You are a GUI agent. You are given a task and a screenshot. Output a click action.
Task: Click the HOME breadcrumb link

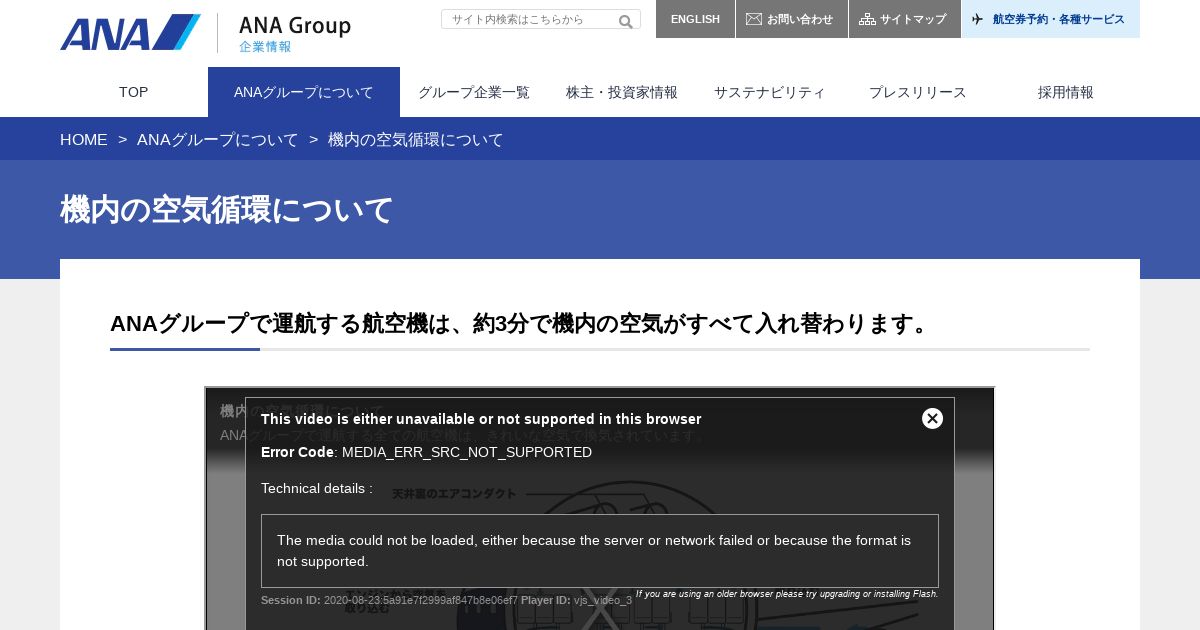point(84,140)
